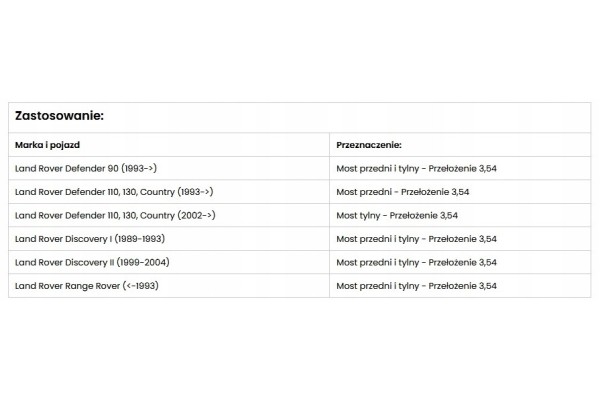This screenshot has width=600, height=400.
Task: Select the Marka i pojazd column header
Action: [x=47, y=145]
